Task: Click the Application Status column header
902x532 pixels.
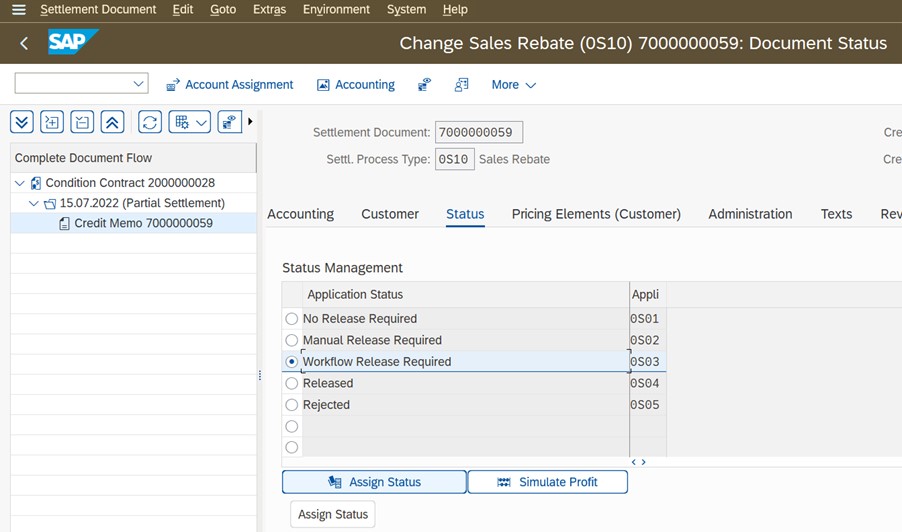Action: point(466,294)
